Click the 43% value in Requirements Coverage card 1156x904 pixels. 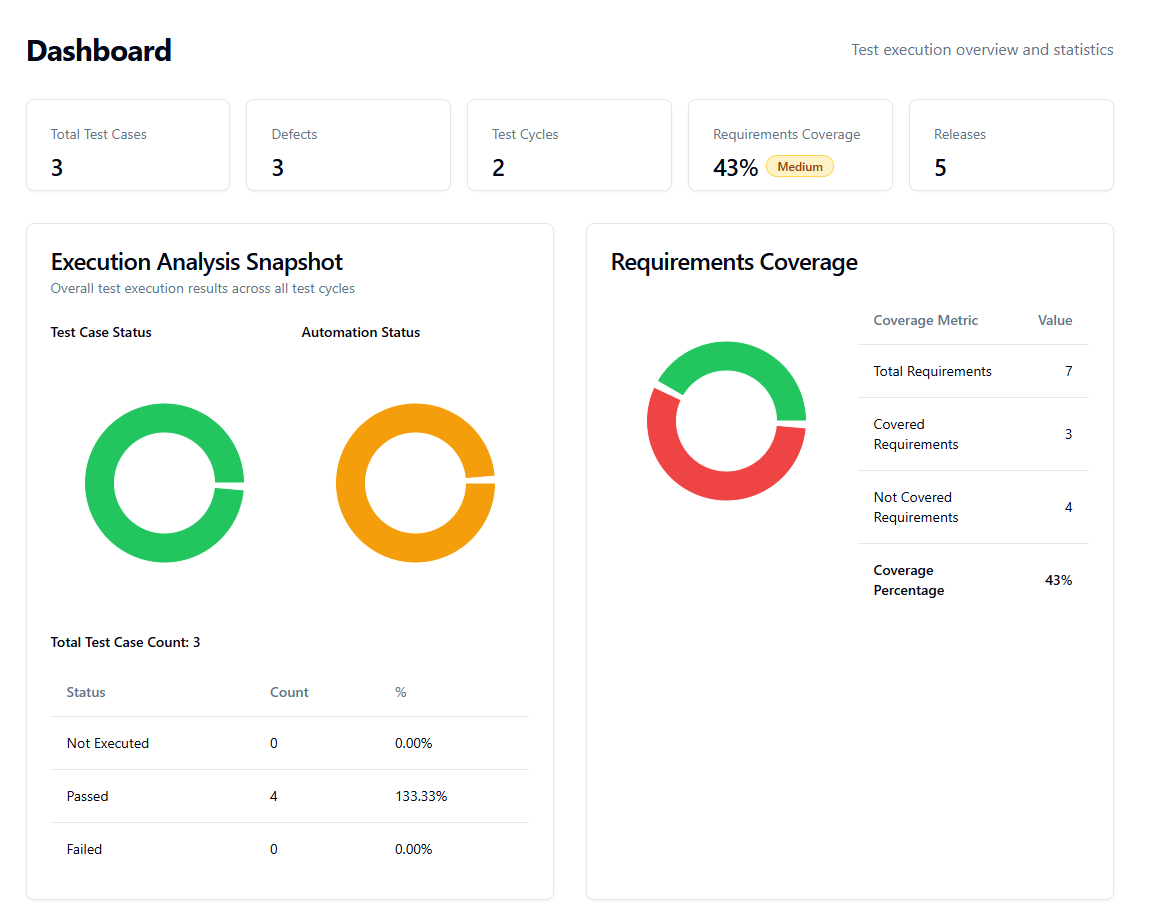coord(735,168)
